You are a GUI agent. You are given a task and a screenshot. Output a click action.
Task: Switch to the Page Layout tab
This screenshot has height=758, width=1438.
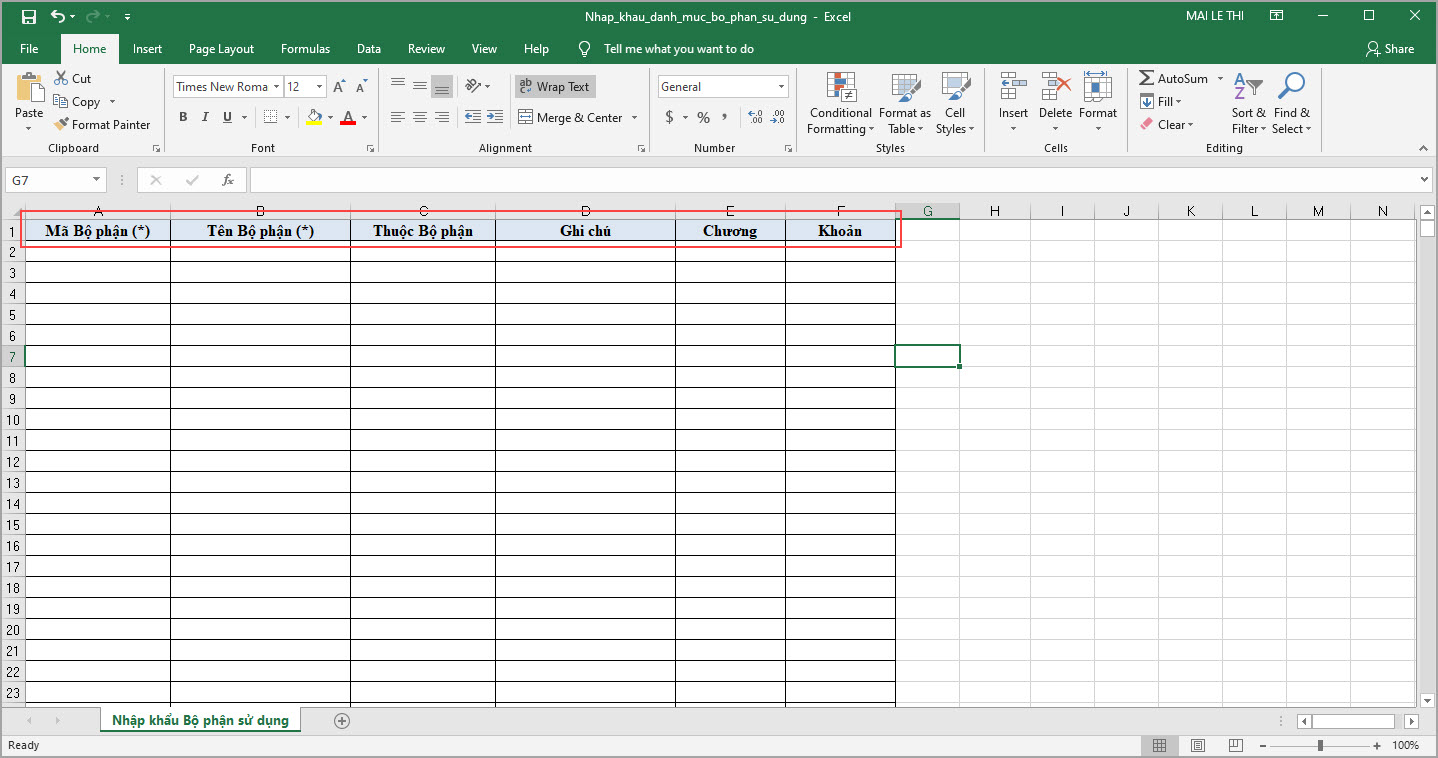pyautogui.click(x=221, y=49)
